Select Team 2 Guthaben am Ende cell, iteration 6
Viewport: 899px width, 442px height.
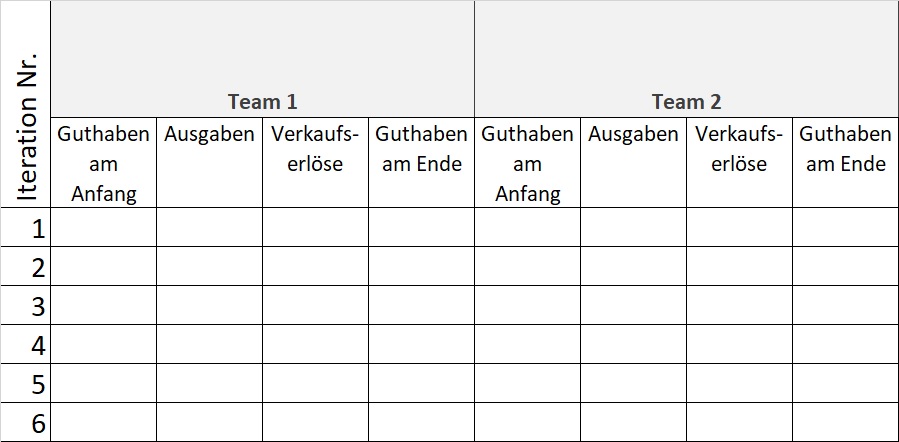(x=845, y=423)
